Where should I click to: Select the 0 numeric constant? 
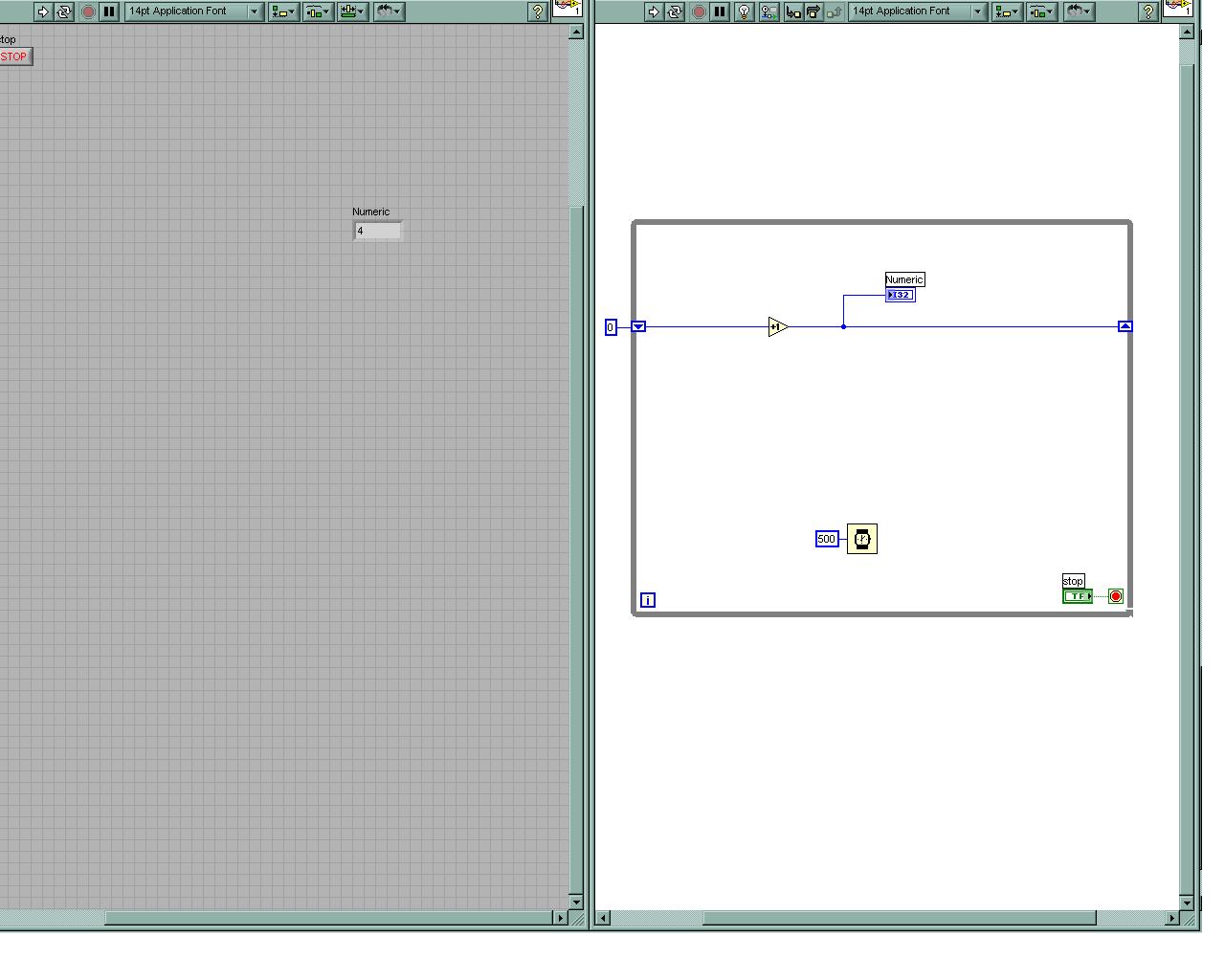(611, 327)
